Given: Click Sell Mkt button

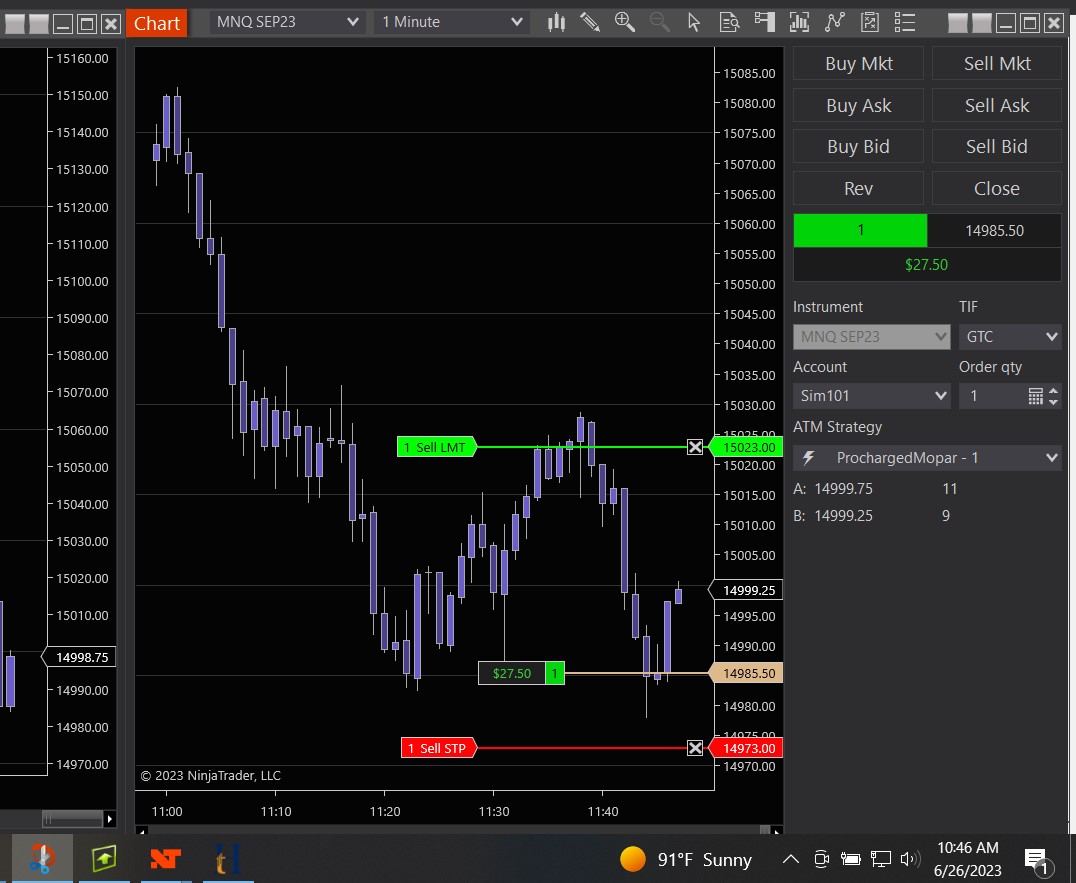Looking at the screenshot, I should click(x=996, y=64).
